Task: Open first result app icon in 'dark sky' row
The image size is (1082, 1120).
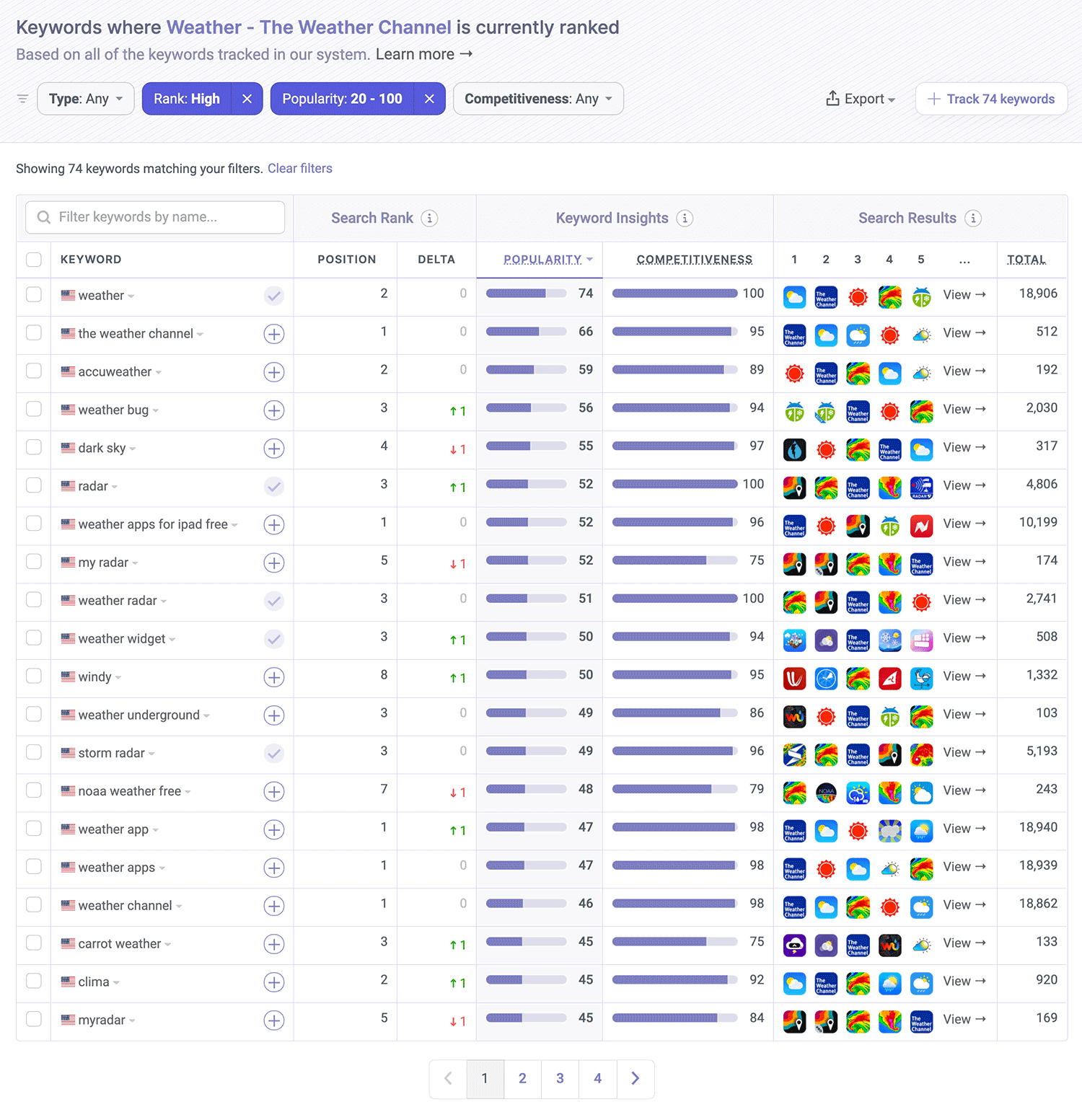Action: (x=794, y=449)
